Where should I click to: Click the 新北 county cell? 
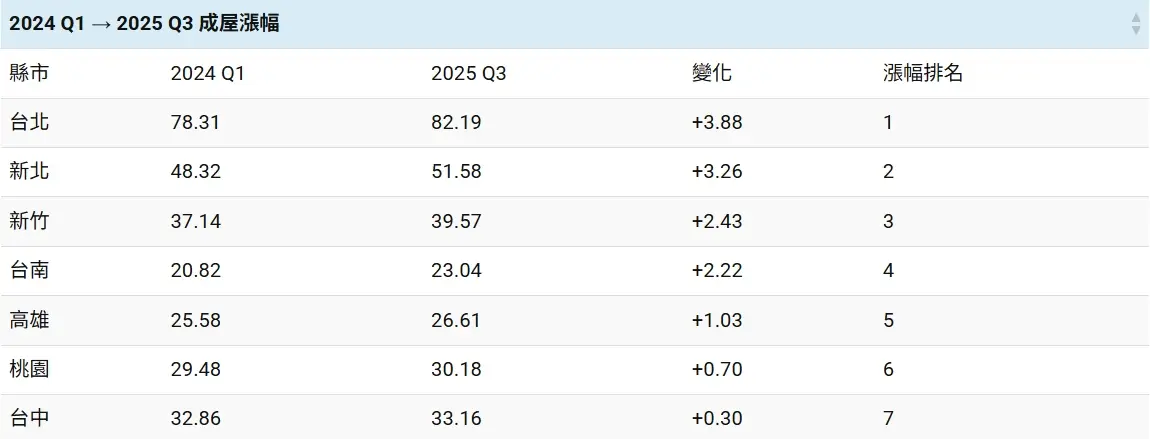coord(29,171)
